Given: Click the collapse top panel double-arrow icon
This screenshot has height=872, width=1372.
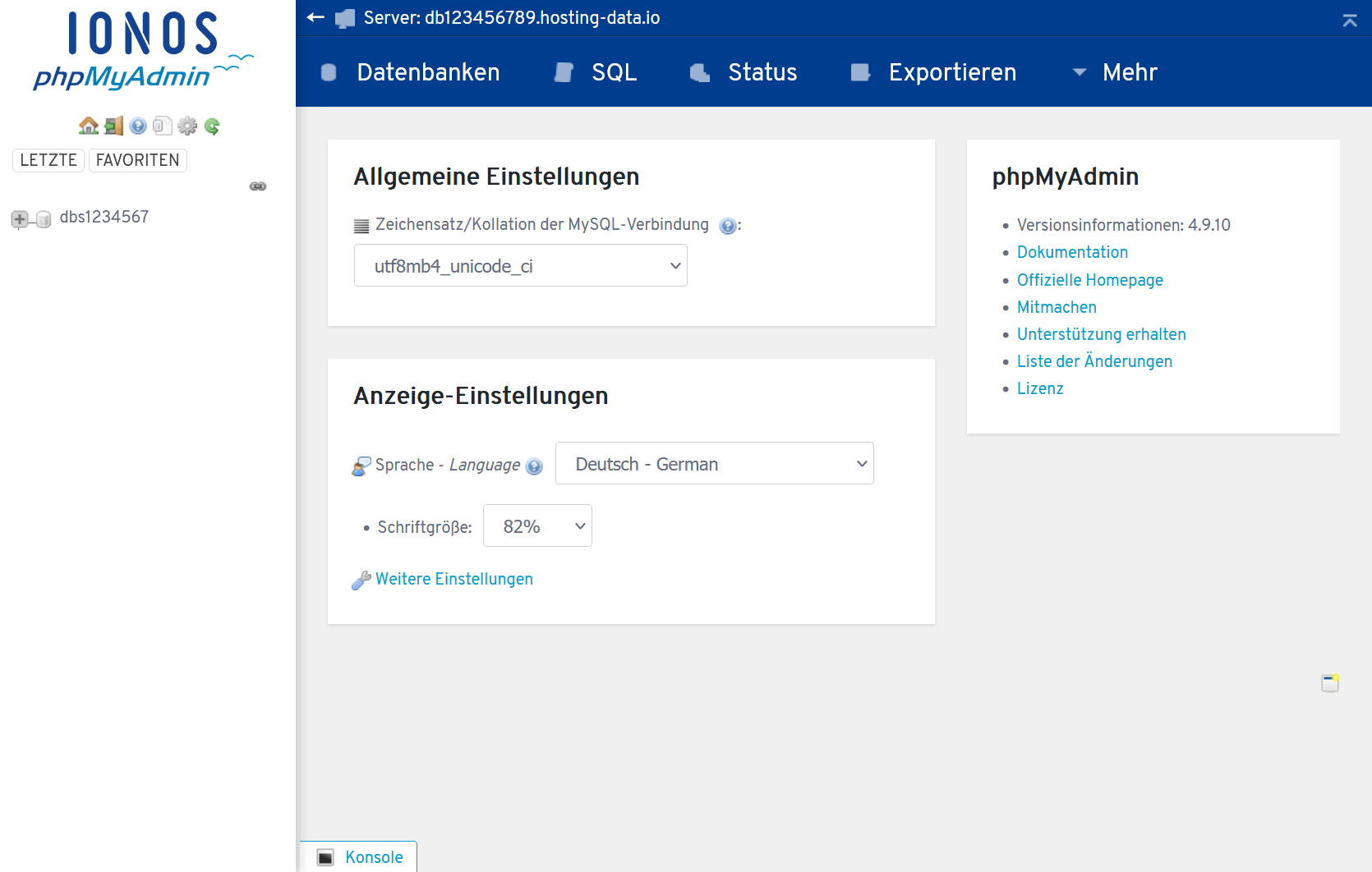Looking at the screenshot, I should pyautogui.click(x=1350, y=21).
